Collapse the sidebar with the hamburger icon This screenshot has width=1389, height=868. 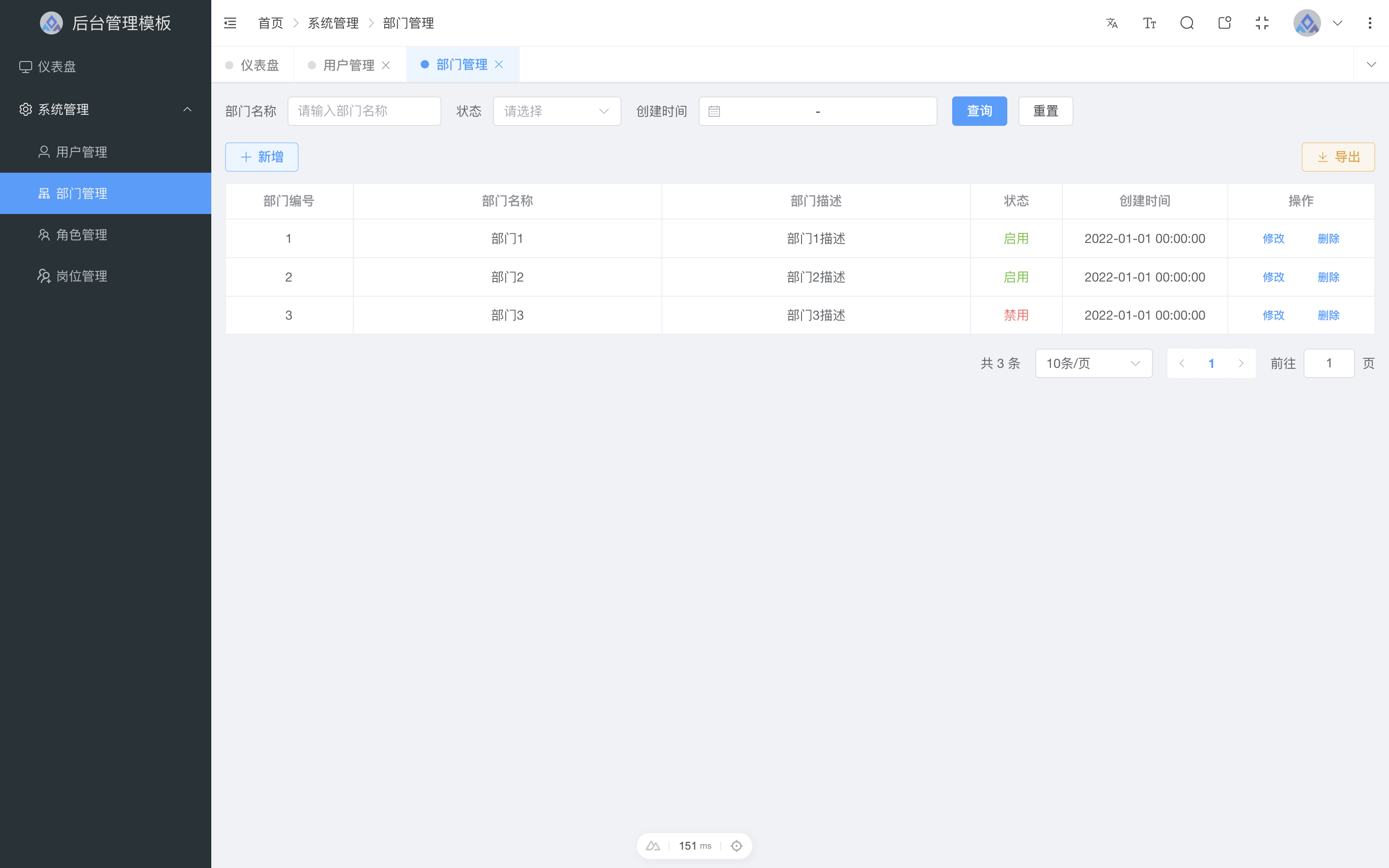230,23
